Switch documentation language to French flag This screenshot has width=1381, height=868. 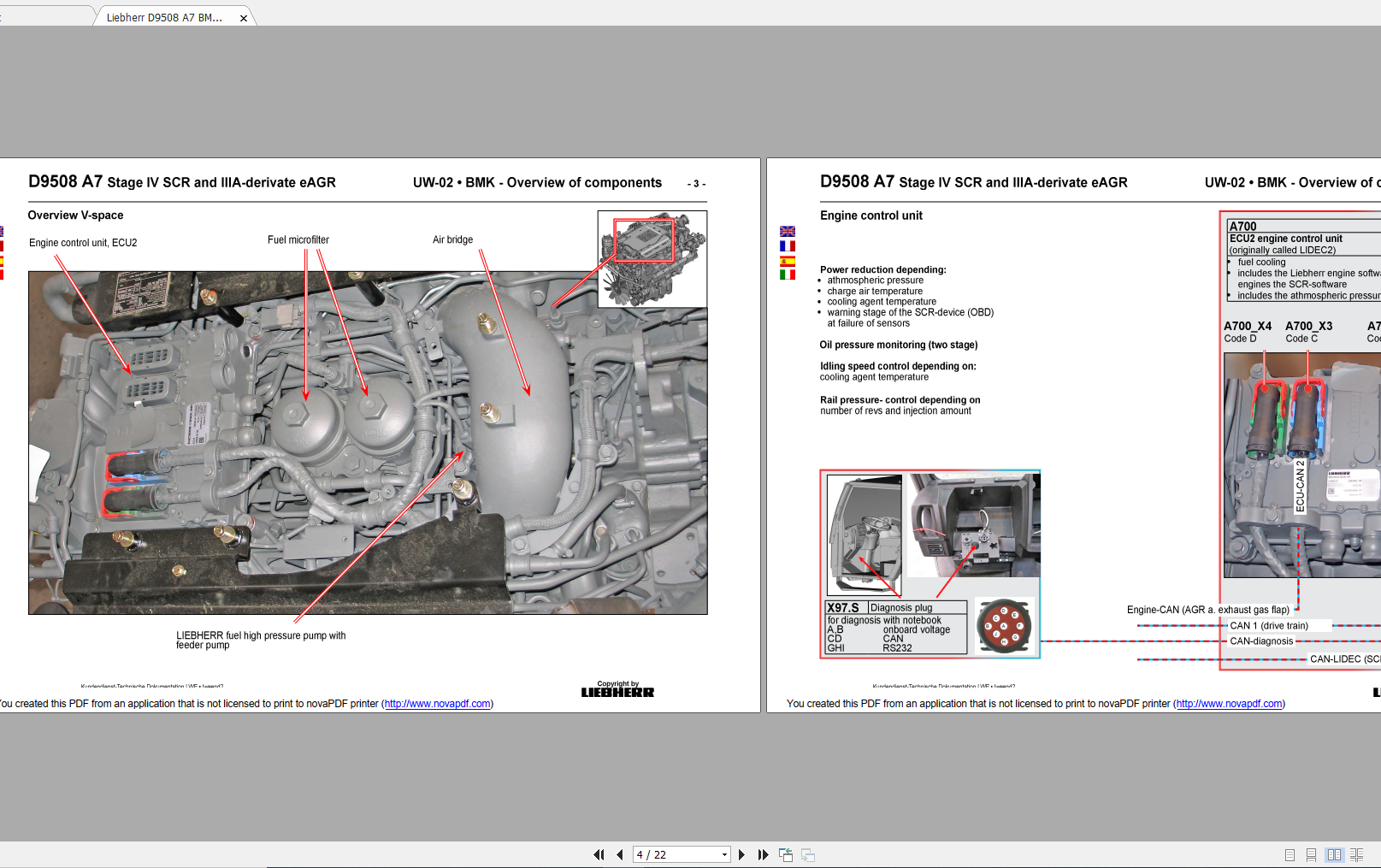tap(788, 245)
